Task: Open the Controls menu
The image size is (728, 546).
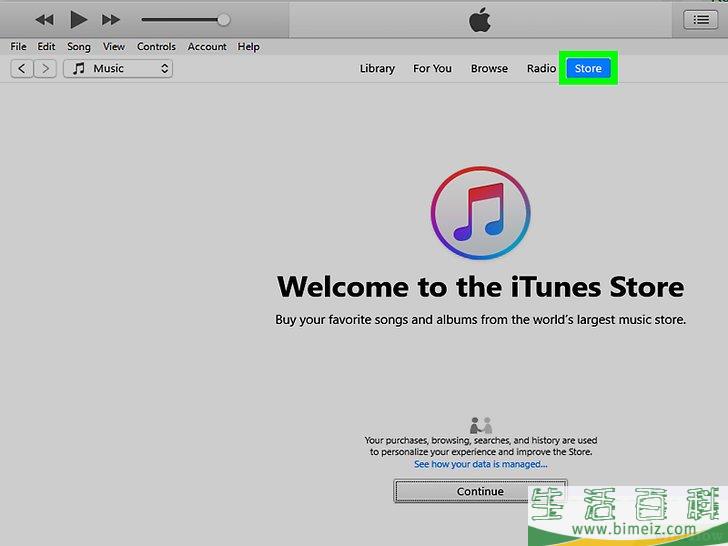Action: pos(156,47)
